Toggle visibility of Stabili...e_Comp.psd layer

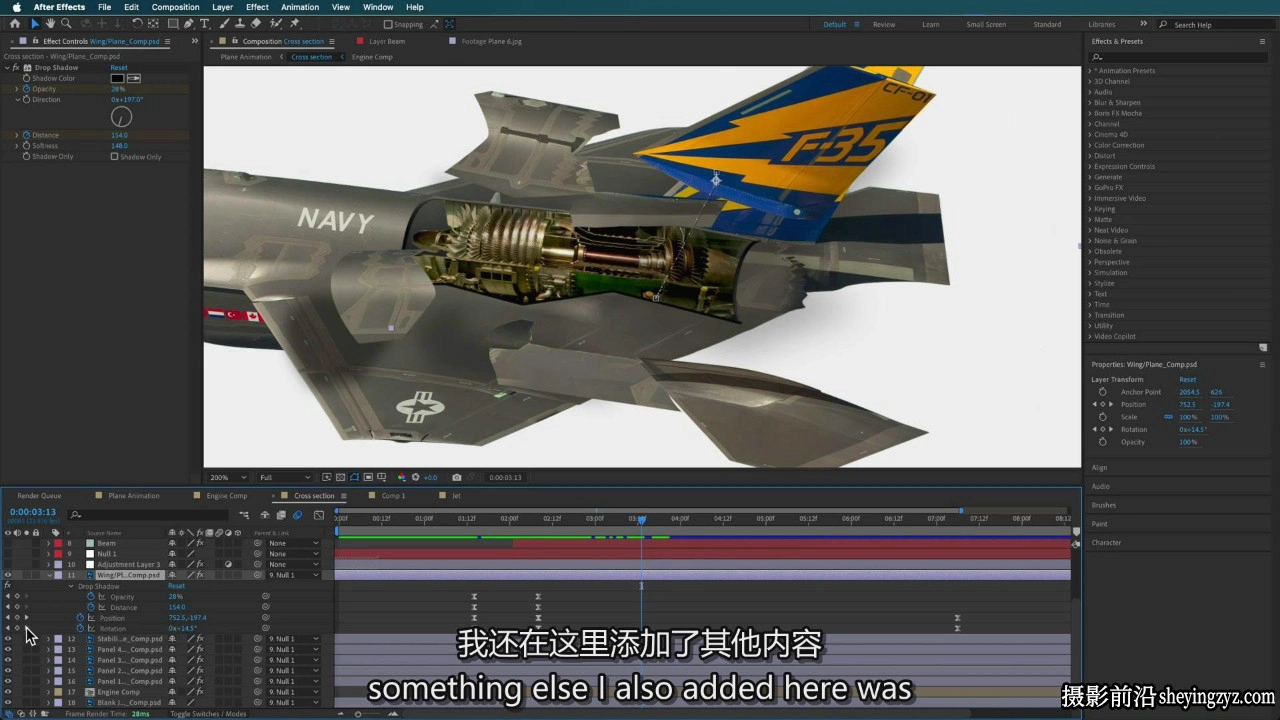[x=8, y=638]
